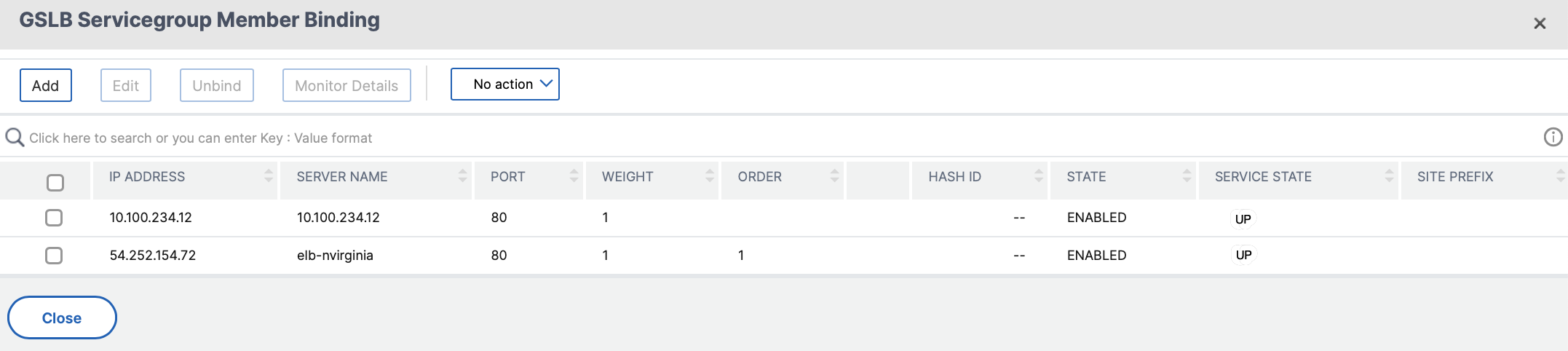The height and width of the screenshot is (351, 1568).
Task: Sort by PORT column arrows
Action: click(x=574, y=175)
